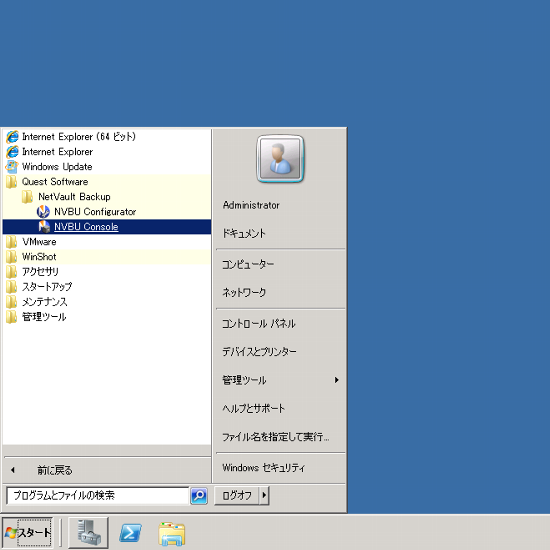Go back with 前に戻る
The image size is (550, 550).
coord(107,470)
